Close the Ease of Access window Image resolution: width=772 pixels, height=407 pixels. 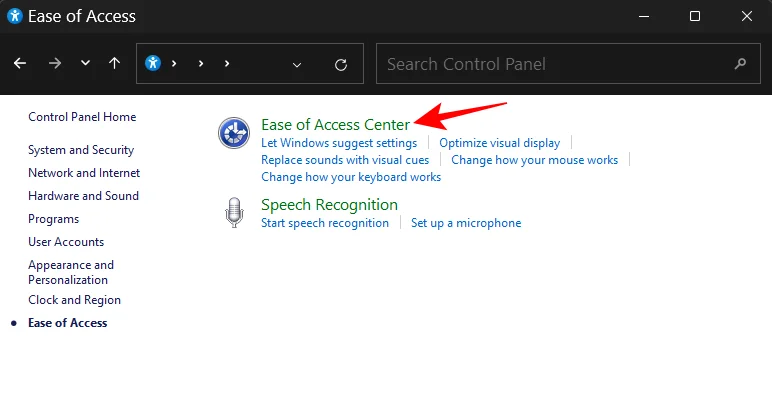[x=746, y=16]
